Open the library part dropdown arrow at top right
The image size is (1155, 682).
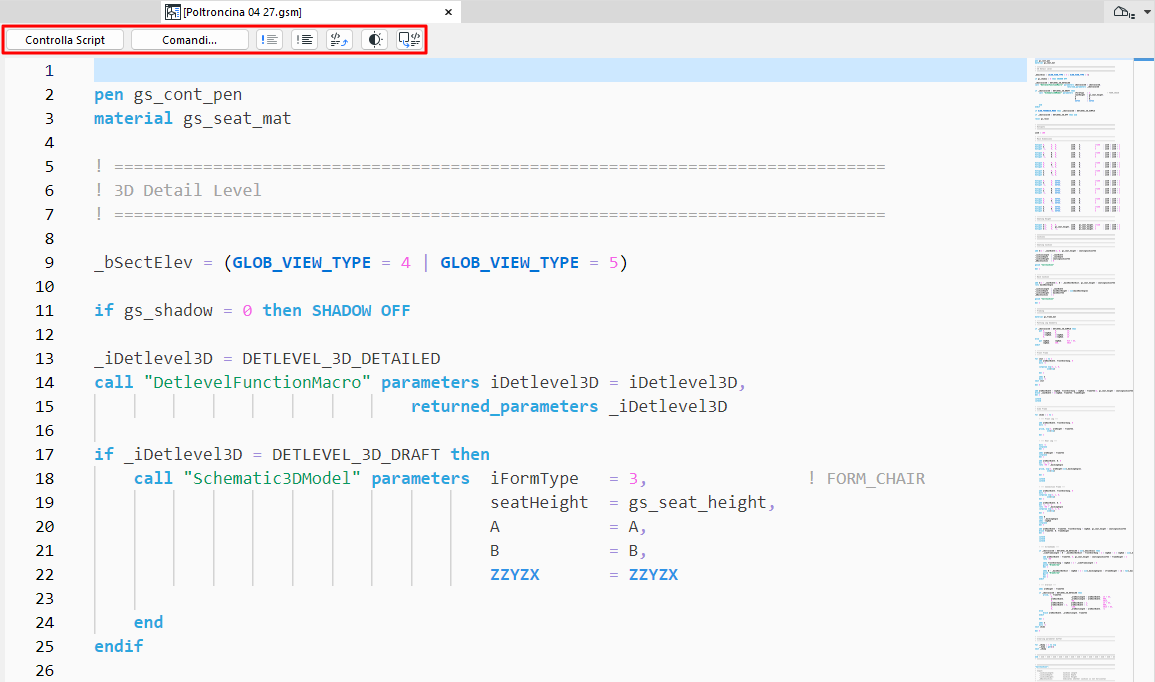[x=1146, y=13]
